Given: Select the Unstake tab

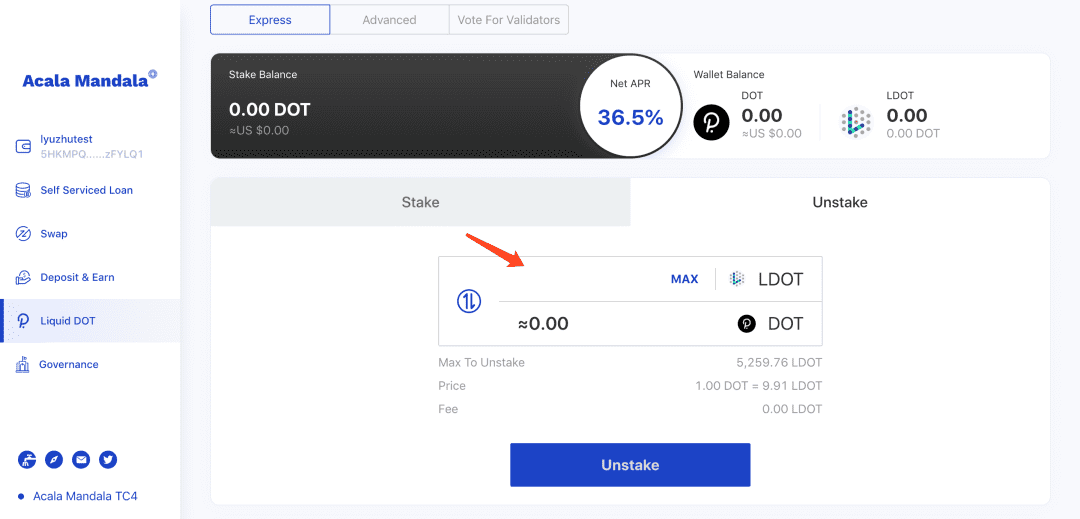Looking at the screenshot, I should tap(840, 202).
